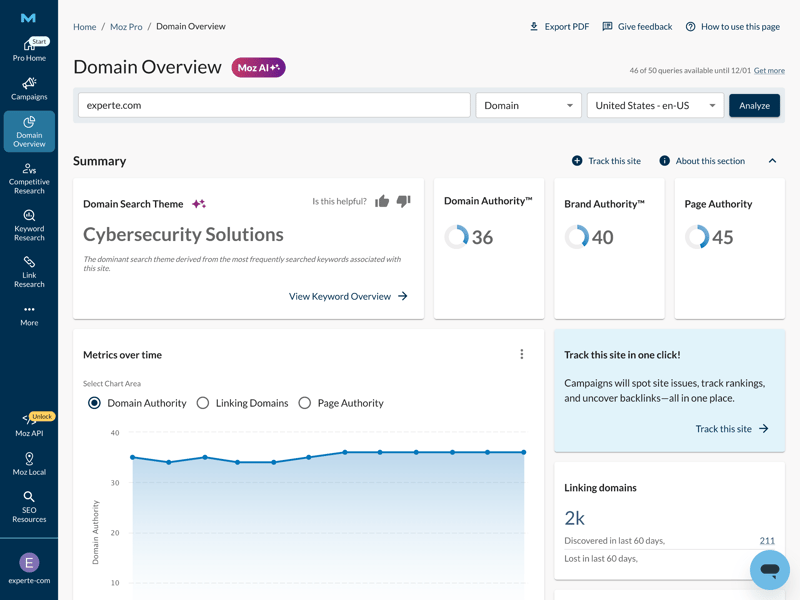The height and width of the screenshot is (600, 800).
Task: Select Linking Domains chart radio button
Action: [x=203, y=403]
